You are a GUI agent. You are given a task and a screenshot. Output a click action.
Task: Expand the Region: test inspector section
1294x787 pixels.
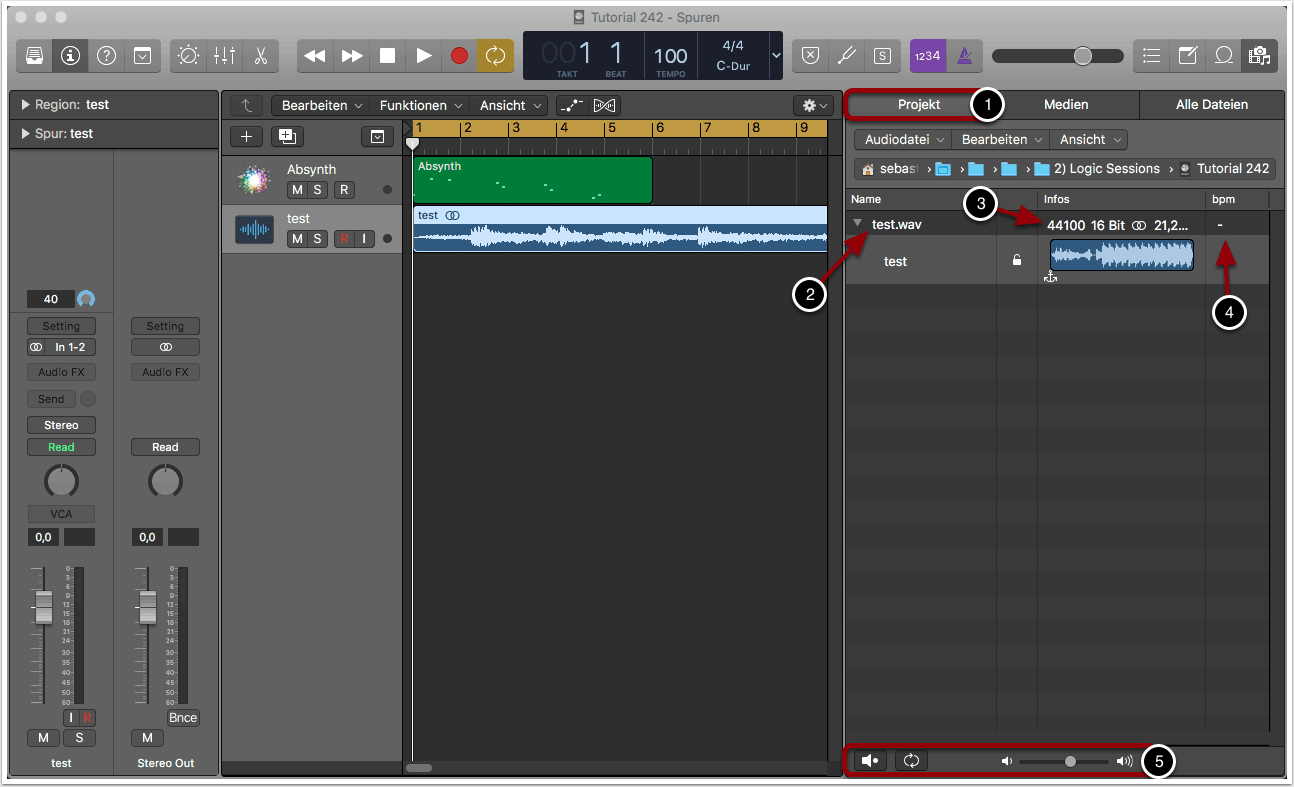(x=26, y=104)
